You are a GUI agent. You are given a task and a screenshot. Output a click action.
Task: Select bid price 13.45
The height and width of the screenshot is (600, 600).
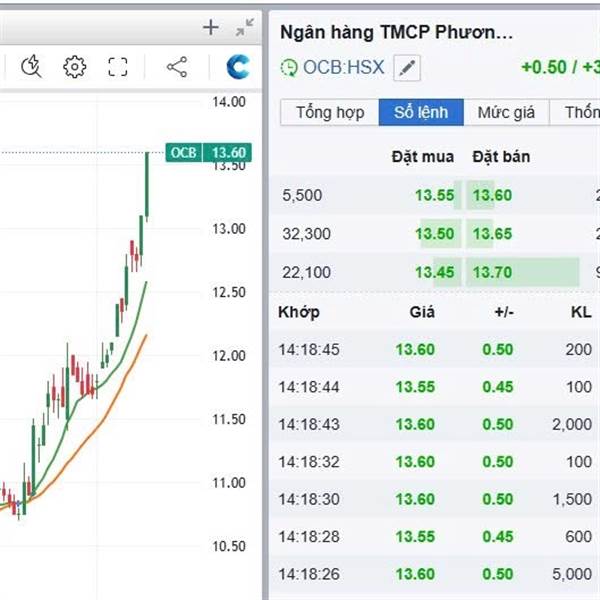point(434,272)
